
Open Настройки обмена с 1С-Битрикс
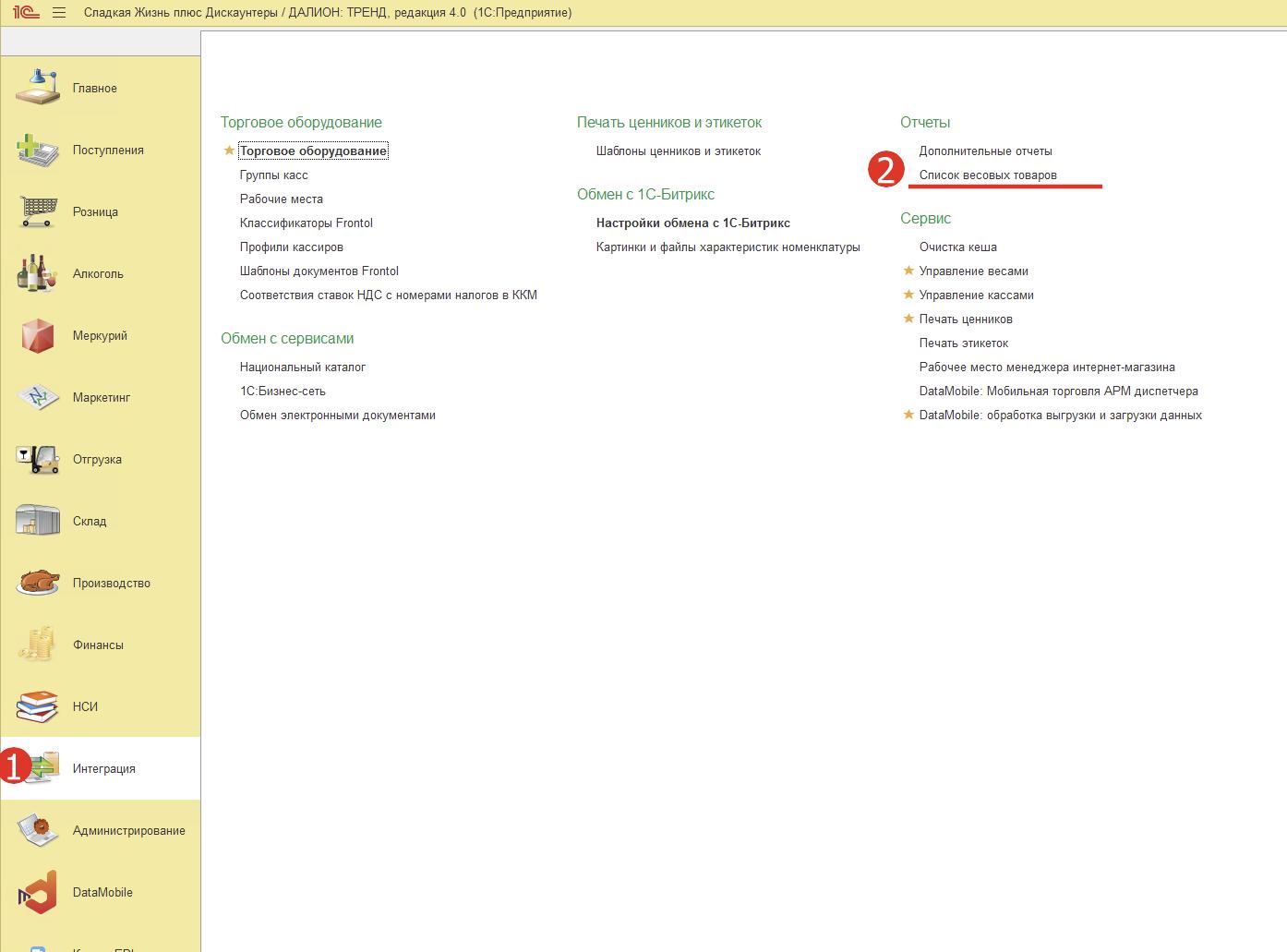[693, 223]
